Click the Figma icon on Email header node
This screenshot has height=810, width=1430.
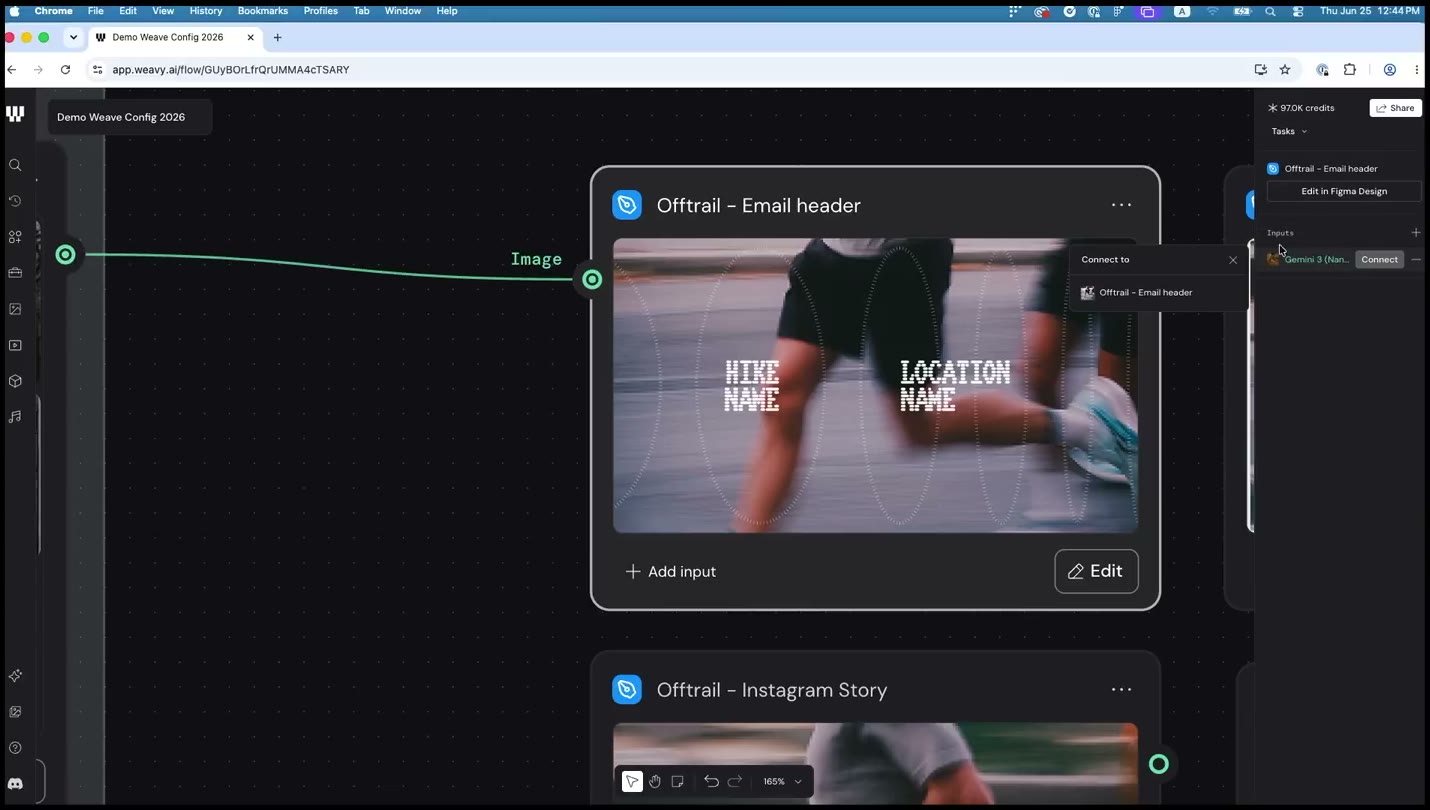click(627, 205)
